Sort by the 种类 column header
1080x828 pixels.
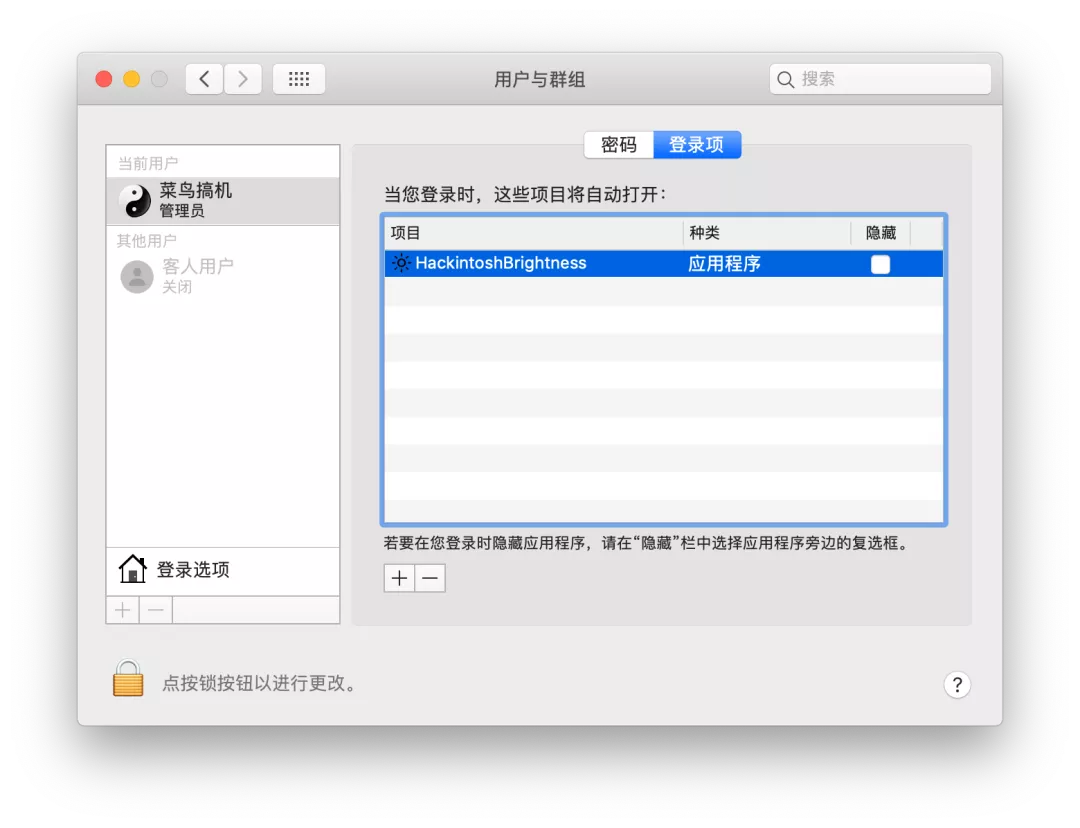767,233
